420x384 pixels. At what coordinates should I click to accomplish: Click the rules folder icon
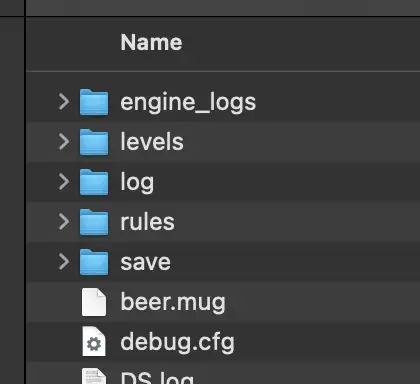pyautogui.click(x=94, y=222)
